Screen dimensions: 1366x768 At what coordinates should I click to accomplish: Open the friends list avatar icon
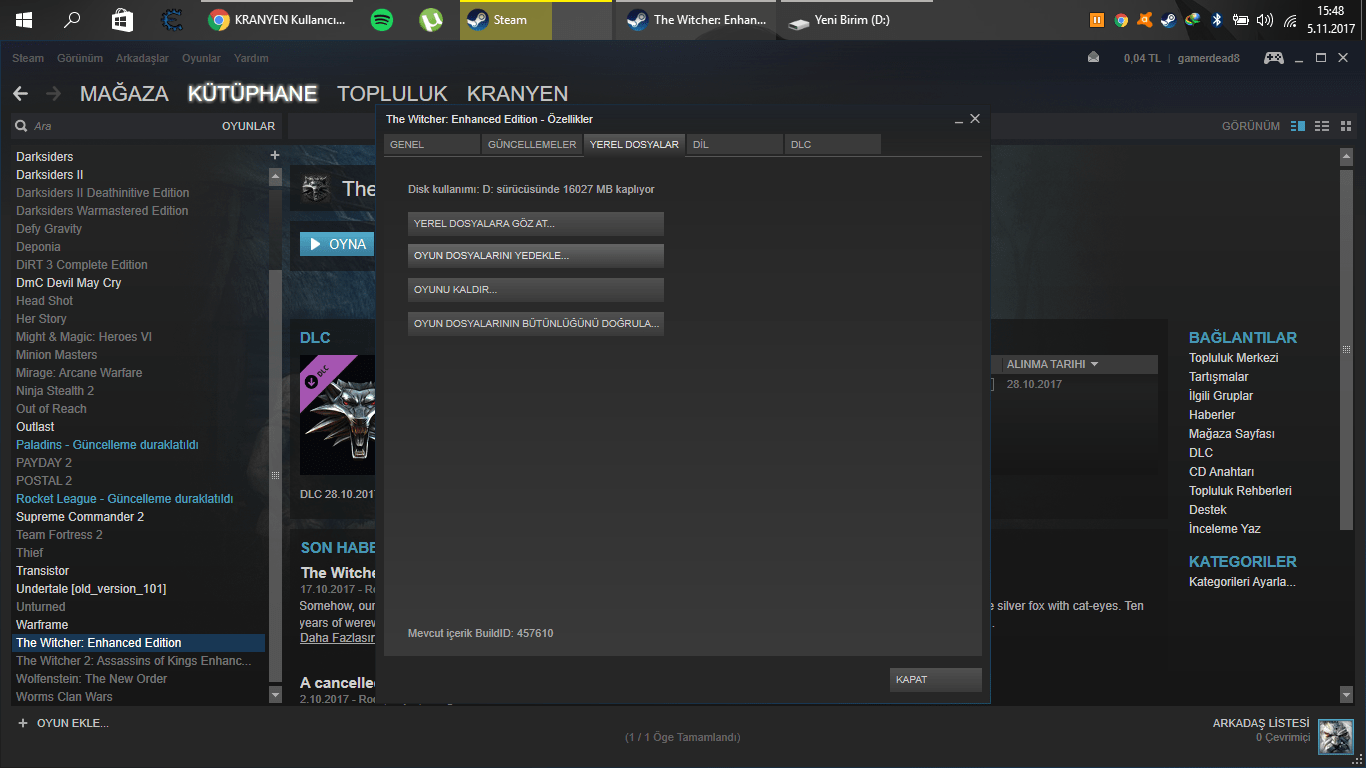[1336, 738]
